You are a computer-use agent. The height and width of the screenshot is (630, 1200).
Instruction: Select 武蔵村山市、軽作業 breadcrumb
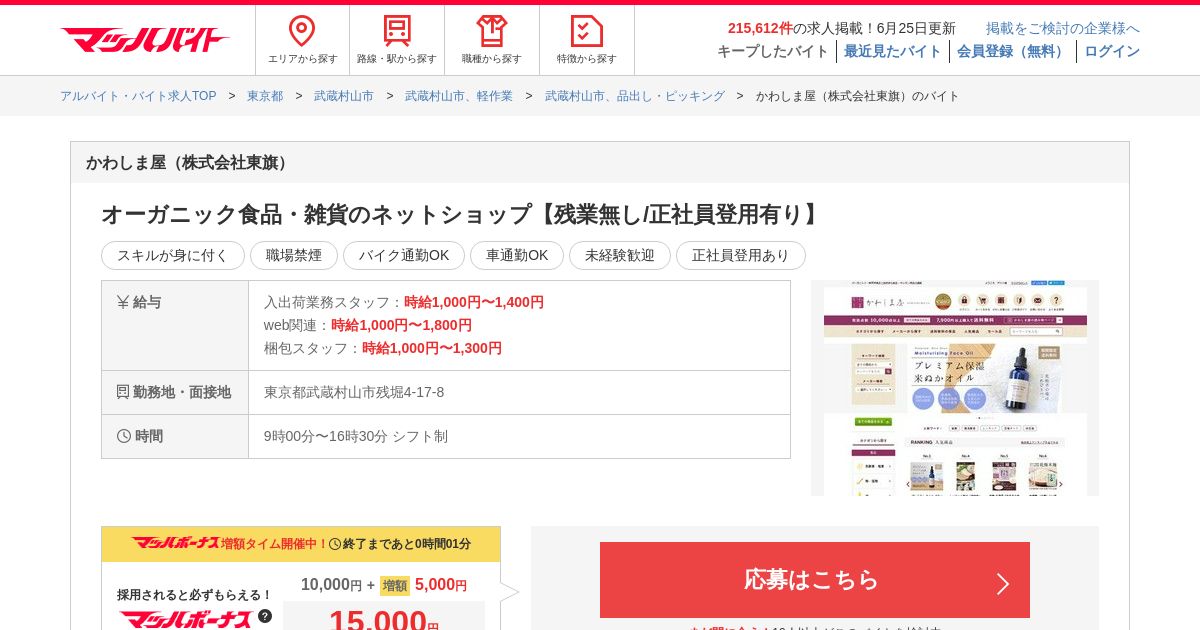click(459, 96)
